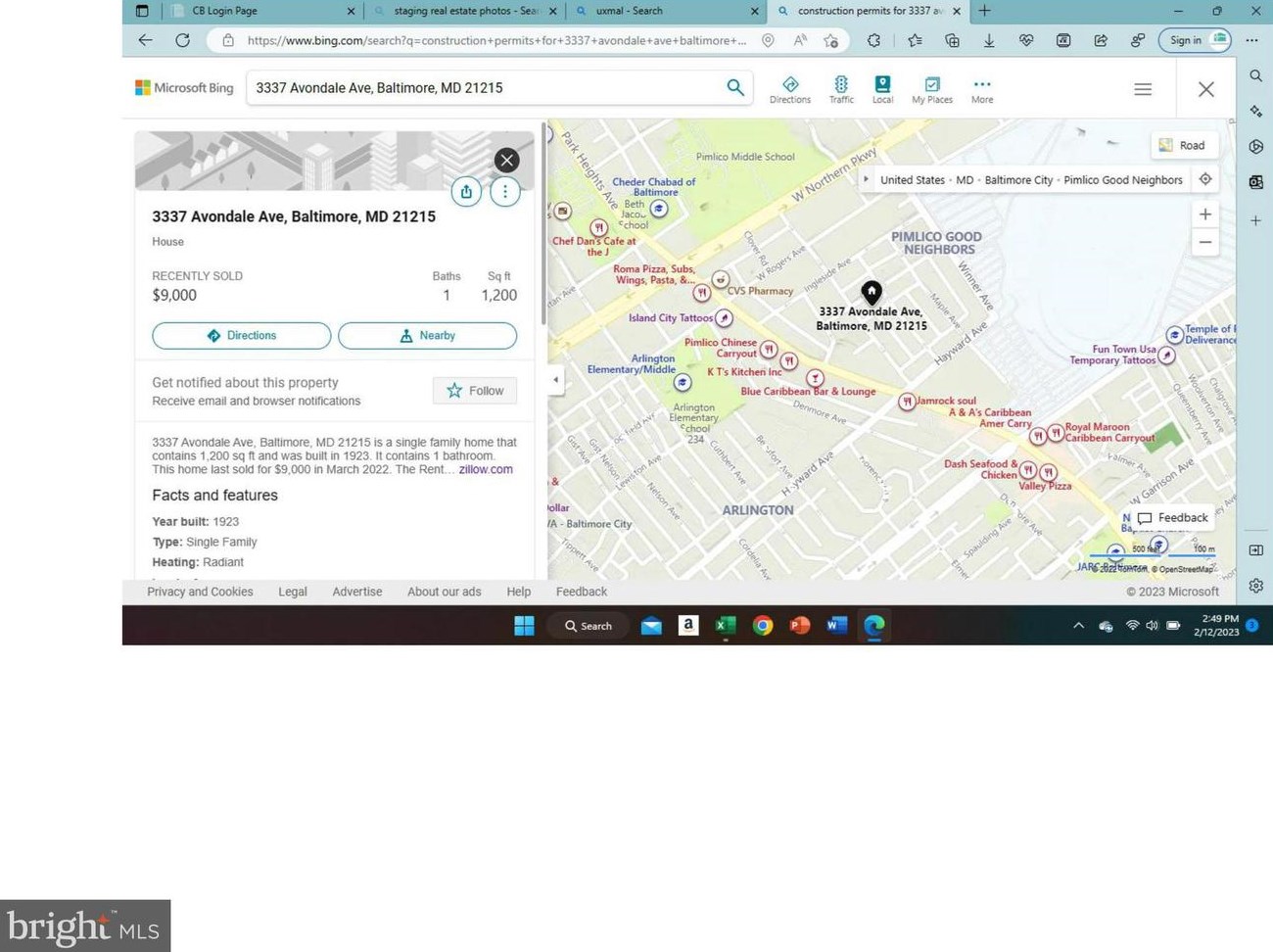Open My Places

(932, 89)
